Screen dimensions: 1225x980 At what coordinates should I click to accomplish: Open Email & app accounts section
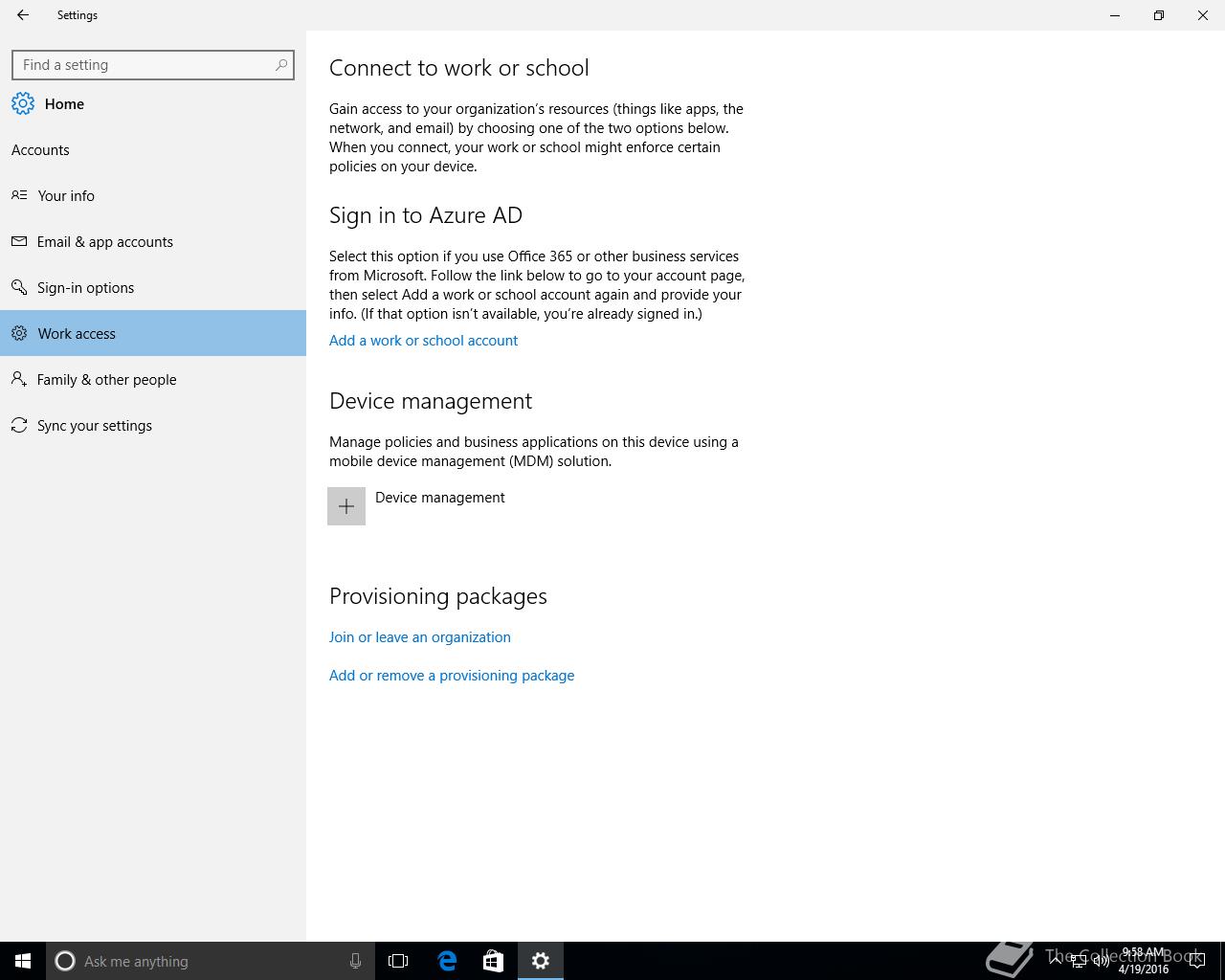[x=153, y=241]
